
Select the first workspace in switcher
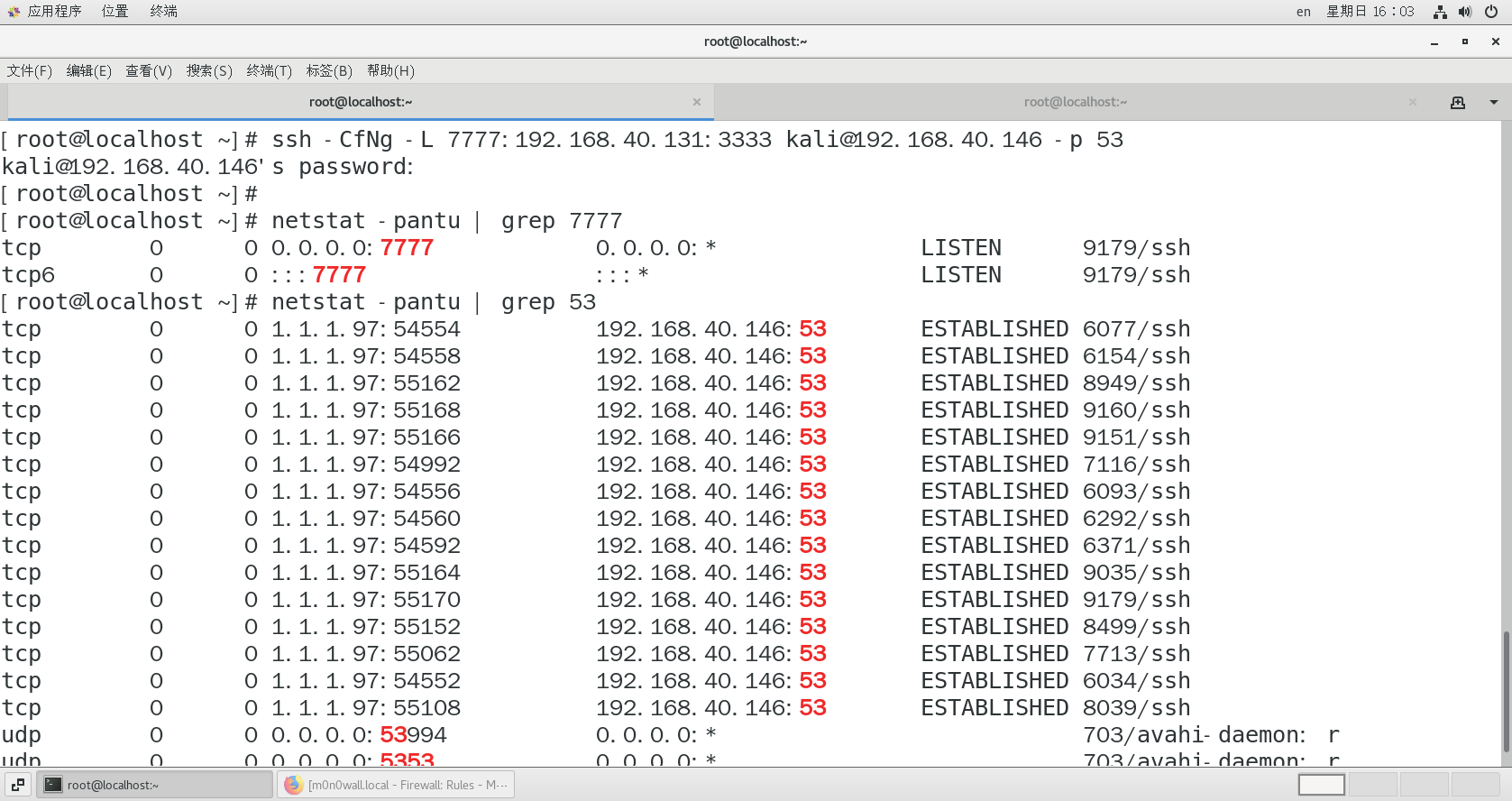(x=1321, y=785)
